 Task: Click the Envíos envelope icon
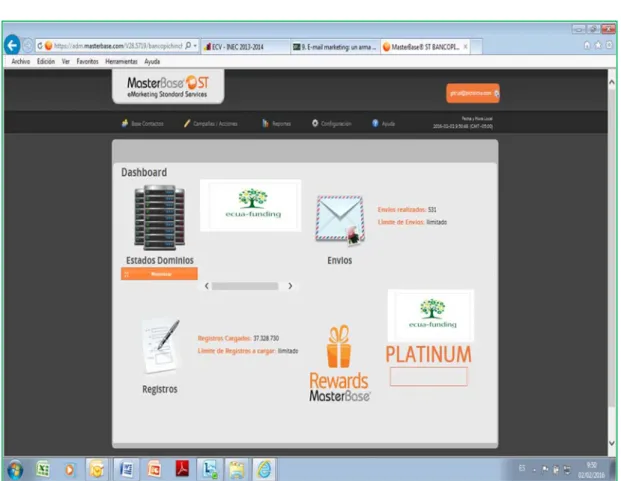(340, 220)
